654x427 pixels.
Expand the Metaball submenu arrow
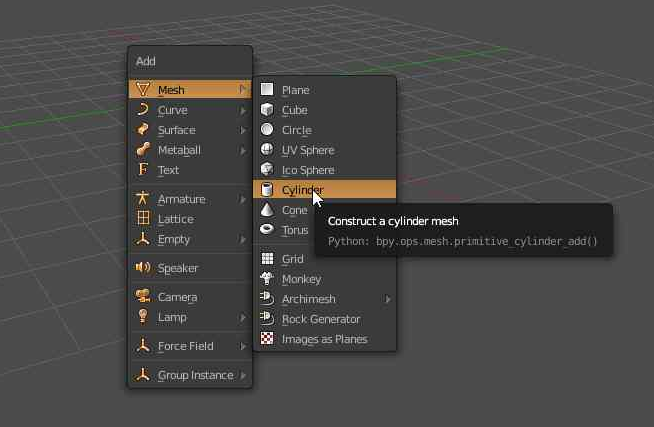coord(243,151)
